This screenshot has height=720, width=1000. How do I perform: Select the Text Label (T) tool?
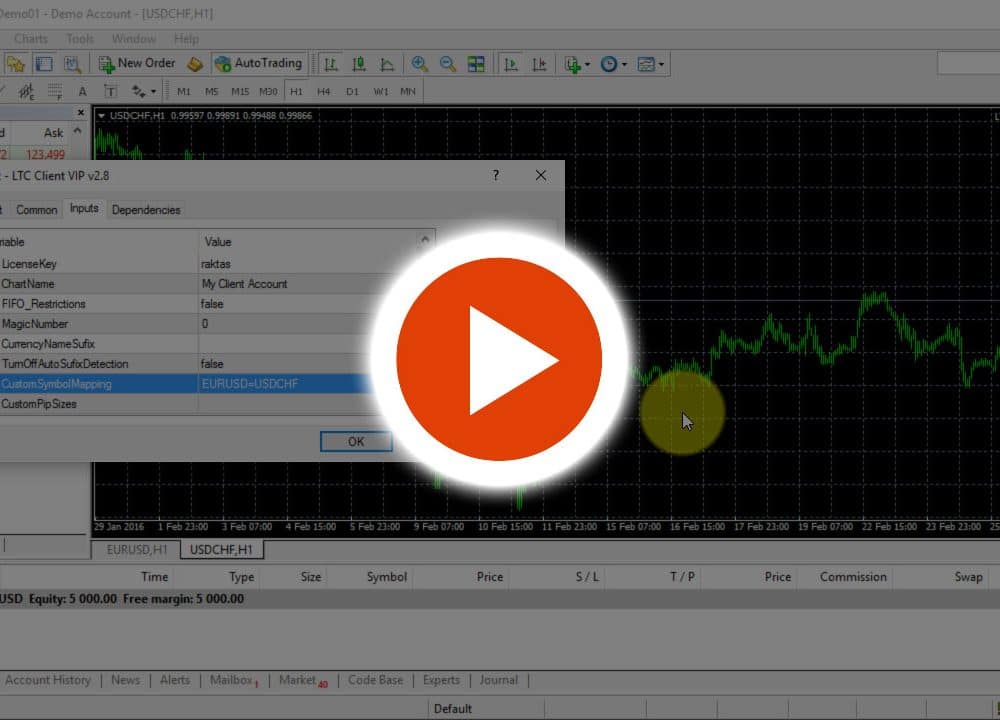(110, 91)
